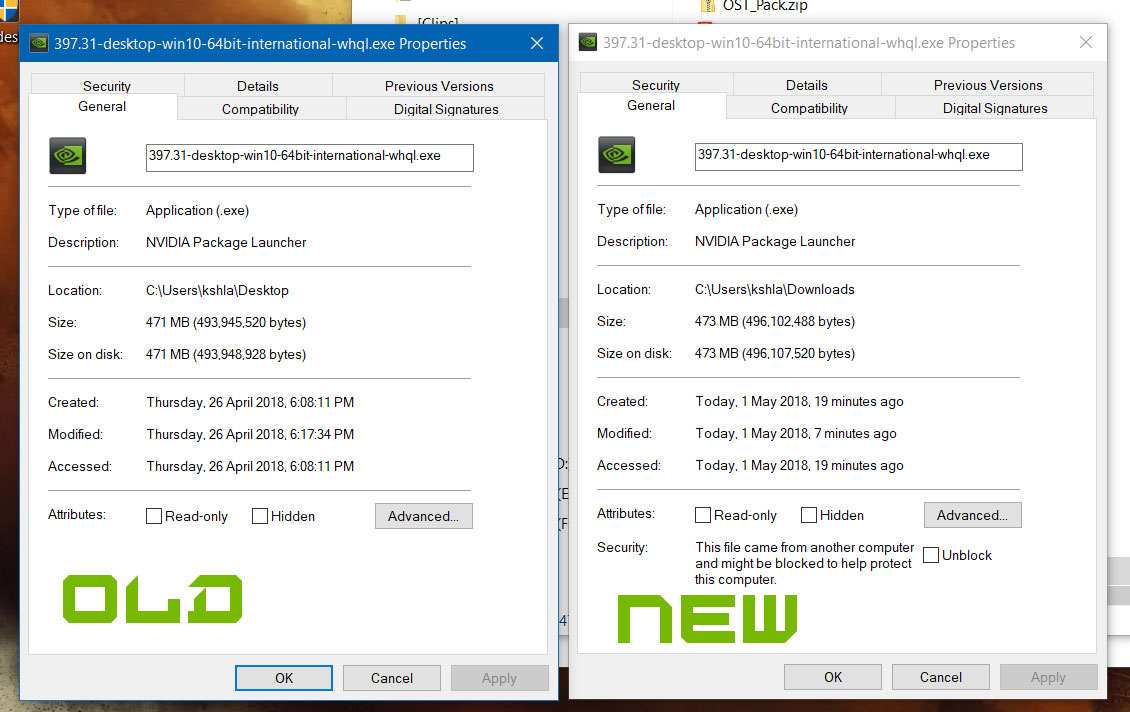1130x712 pixels.
Task: Click location text C:\Users\kshla\Downloads
Action: (x=775, y=290)
